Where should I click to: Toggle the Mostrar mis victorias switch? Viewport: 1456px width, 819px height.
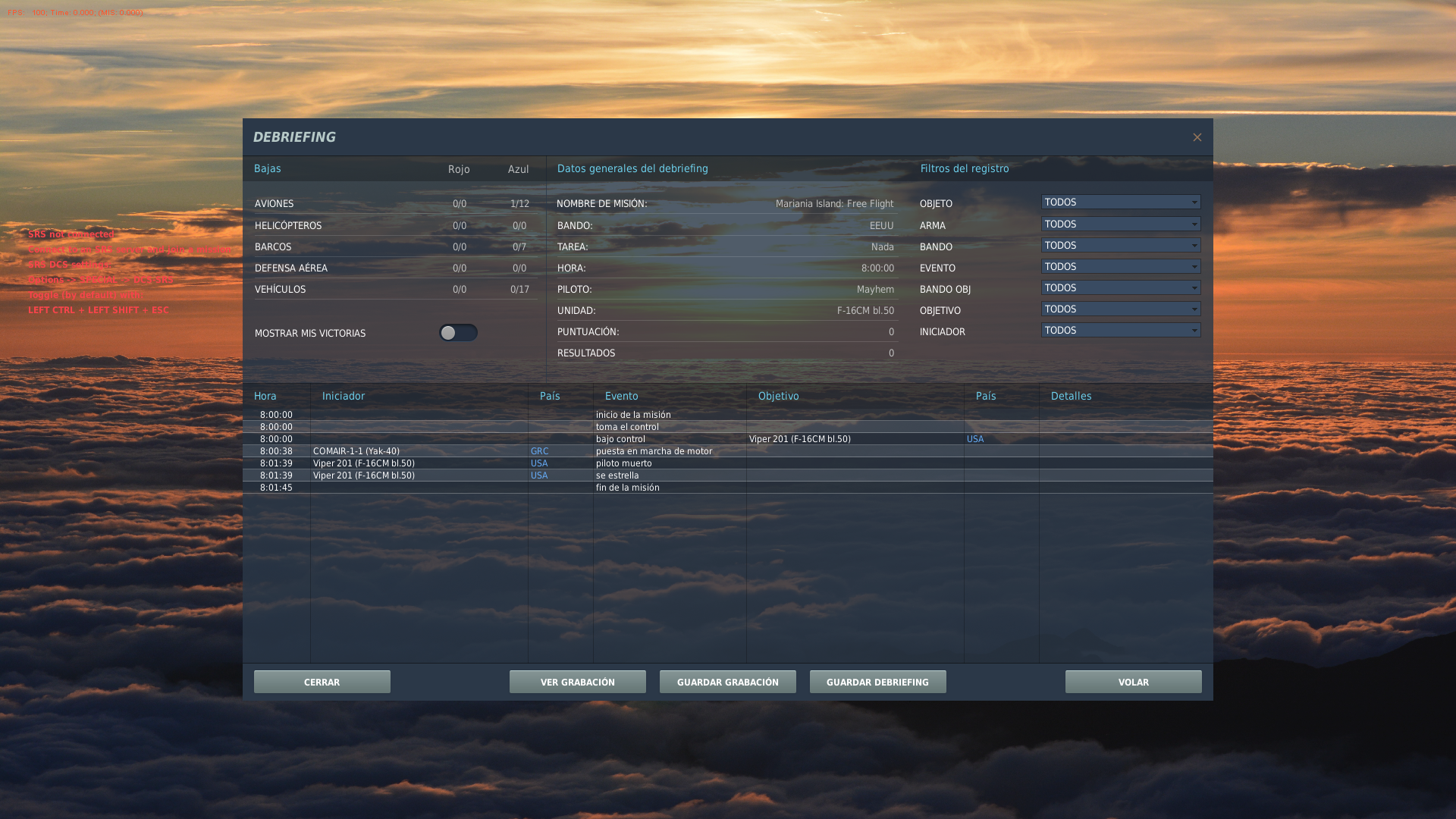(458, 333)
